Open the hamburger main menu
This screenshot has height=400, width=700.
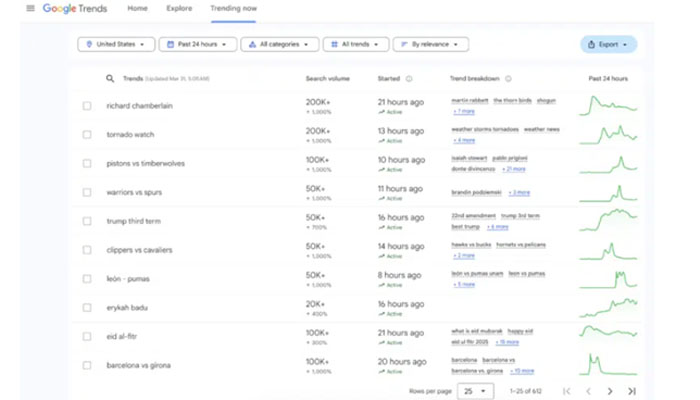pos(30,8)
